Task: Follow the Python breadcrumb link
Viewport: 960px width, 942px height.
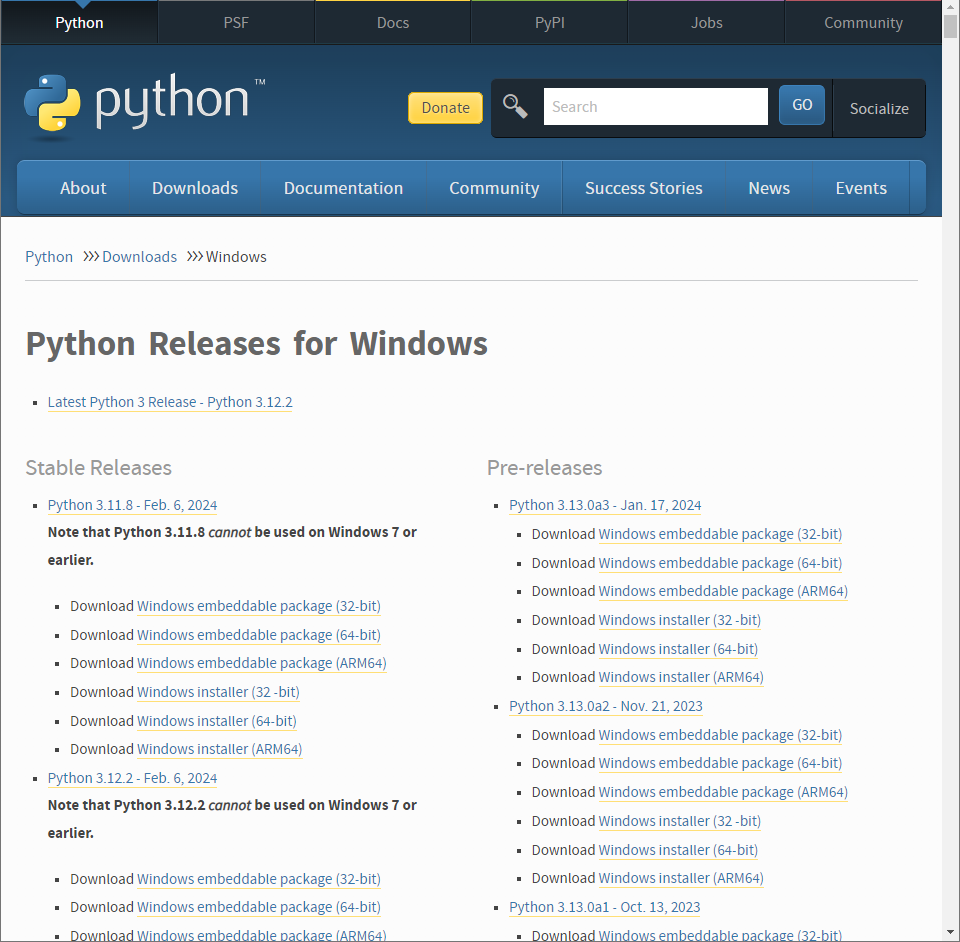Action: click(x=49, y=256)
